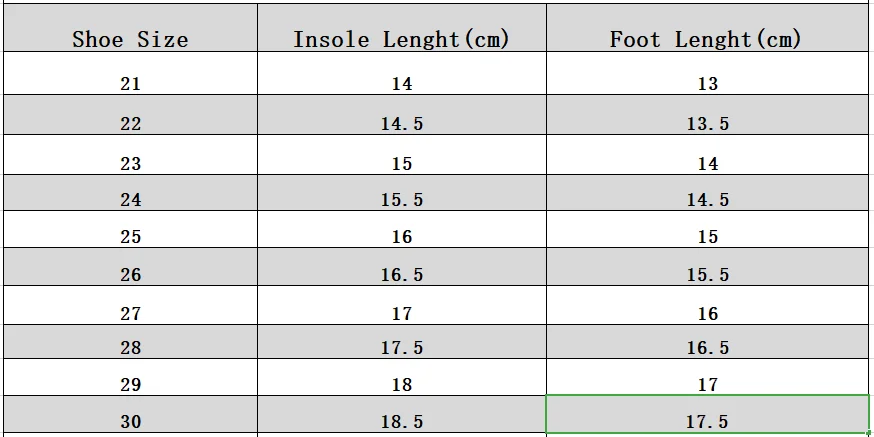Select insole length 16 for size 25

click(x=401, y=237)
